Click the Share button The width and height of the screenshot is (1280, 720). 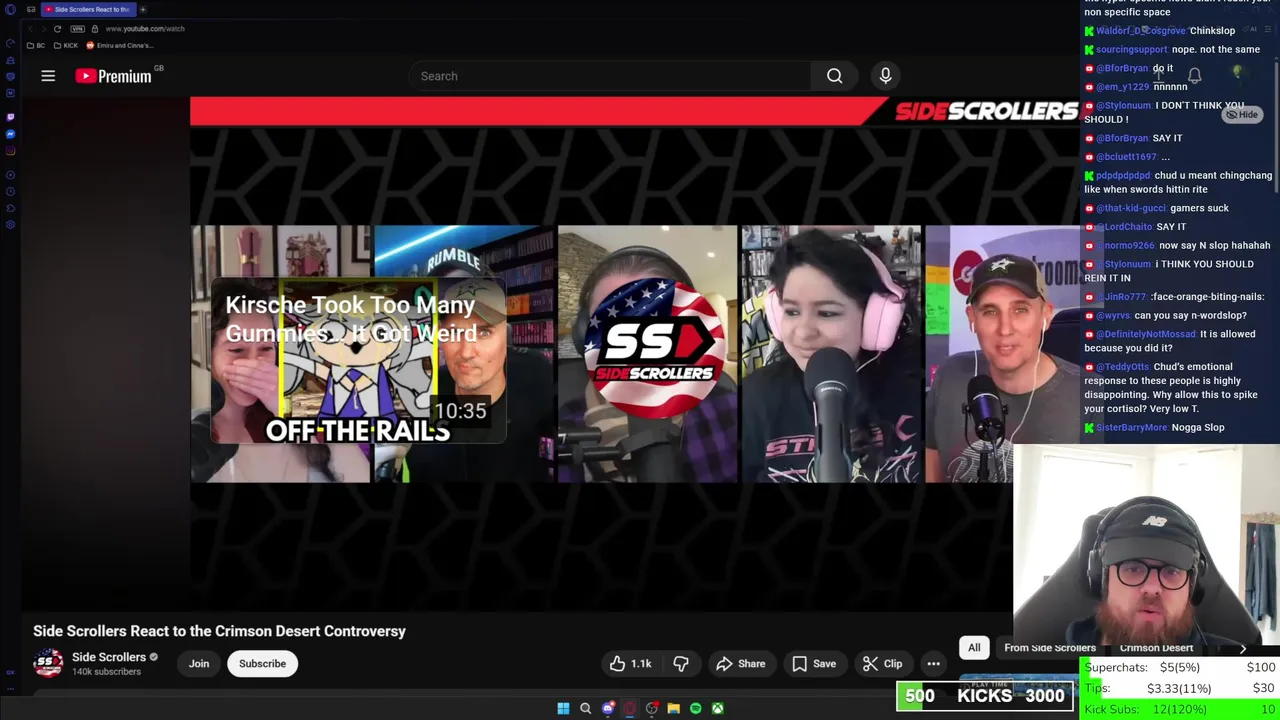tap(740, 664)
